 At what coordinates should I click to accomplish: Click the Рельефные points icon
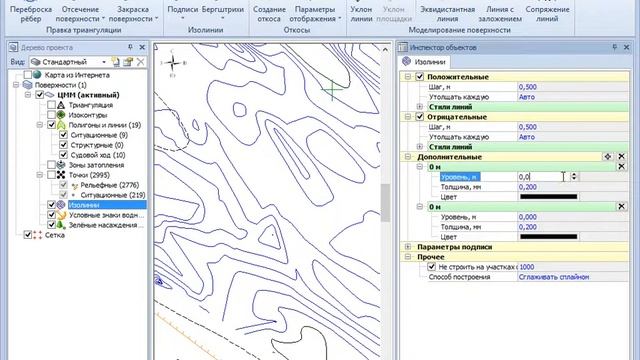click(x=74, y=186)
